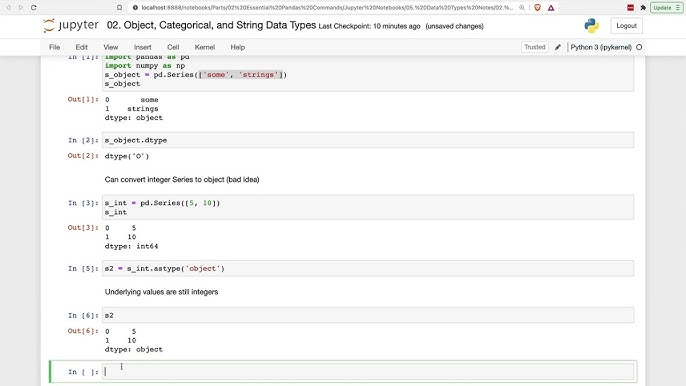Image resolution: width=686 pixels, height=386 pixels.
Task: Click the notebook title to rename
Action: [211, 25]
